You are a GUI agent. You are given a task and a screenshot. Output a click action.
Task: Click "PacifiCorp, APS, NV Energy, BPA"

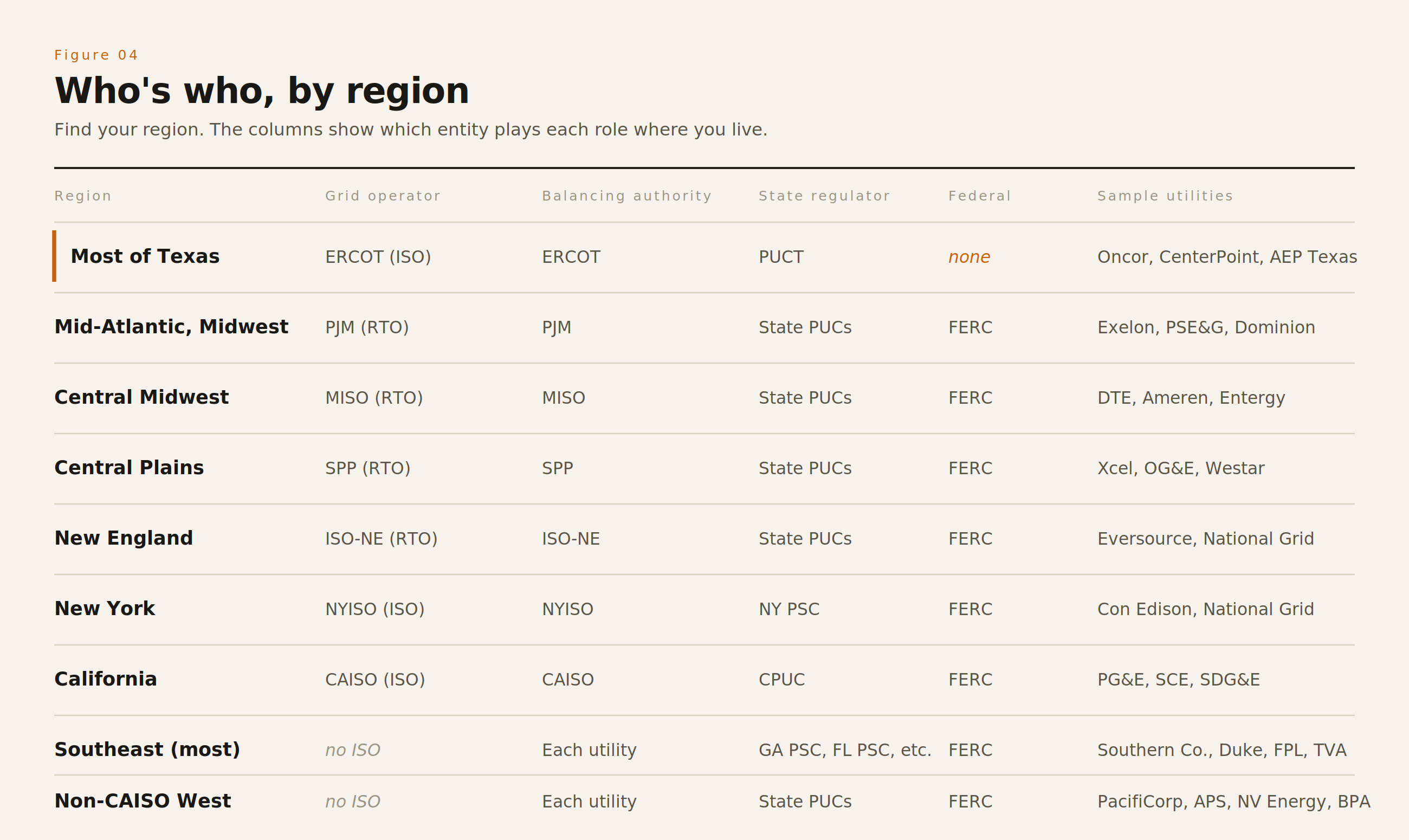[x=1234, y=802]
